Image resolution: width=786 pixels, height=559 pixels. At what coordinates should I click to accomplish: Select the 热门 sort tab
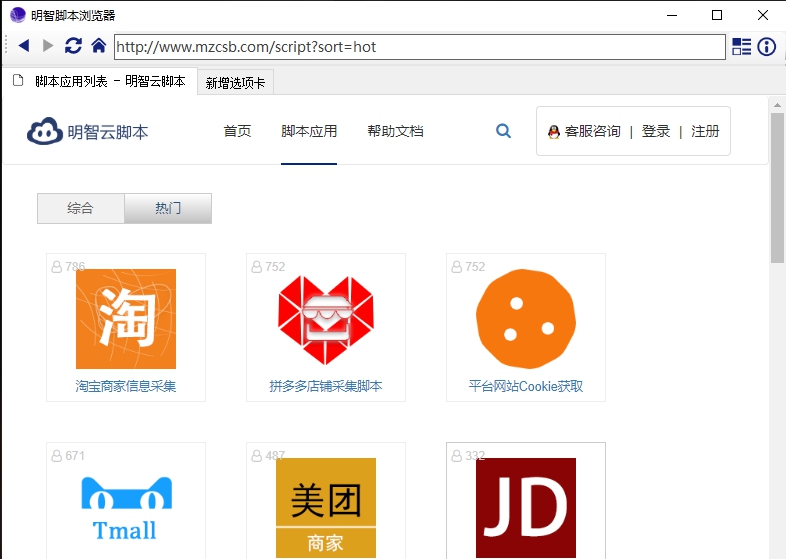click(x=168, y=208)
